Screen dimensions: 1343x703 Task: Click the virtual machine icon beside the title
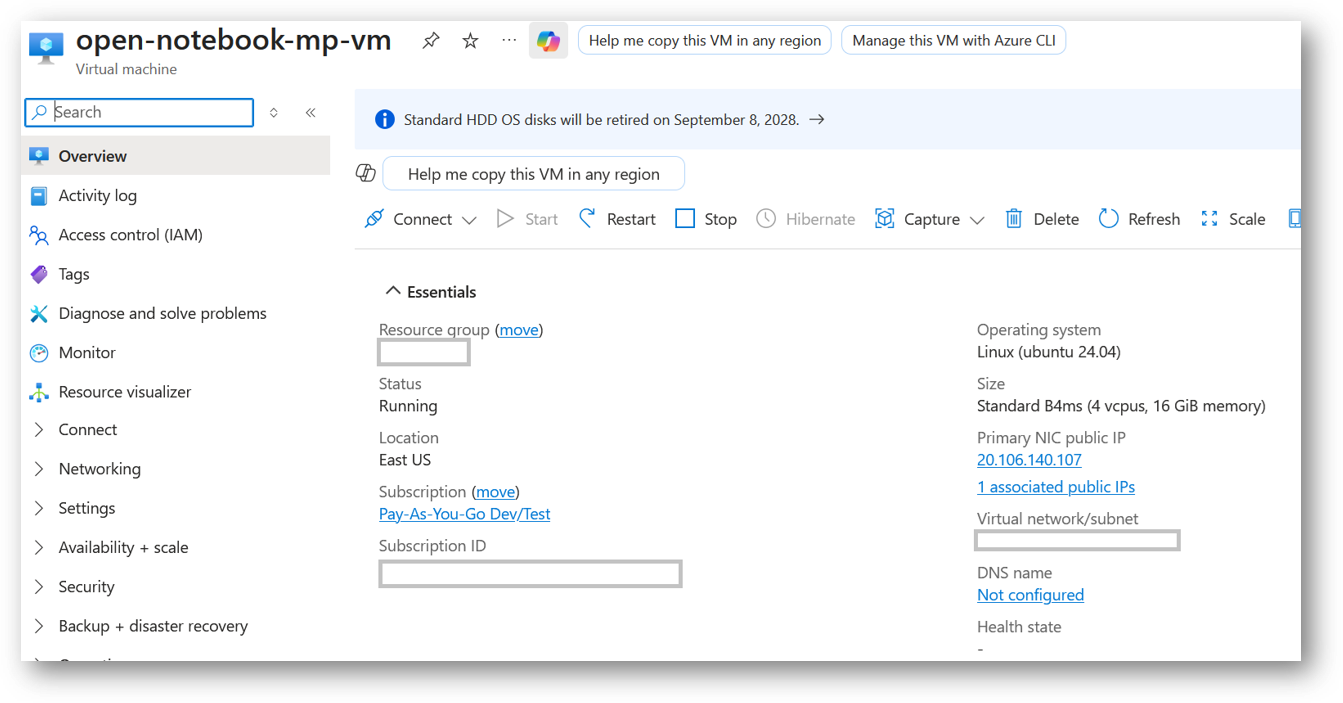point(46,47)
